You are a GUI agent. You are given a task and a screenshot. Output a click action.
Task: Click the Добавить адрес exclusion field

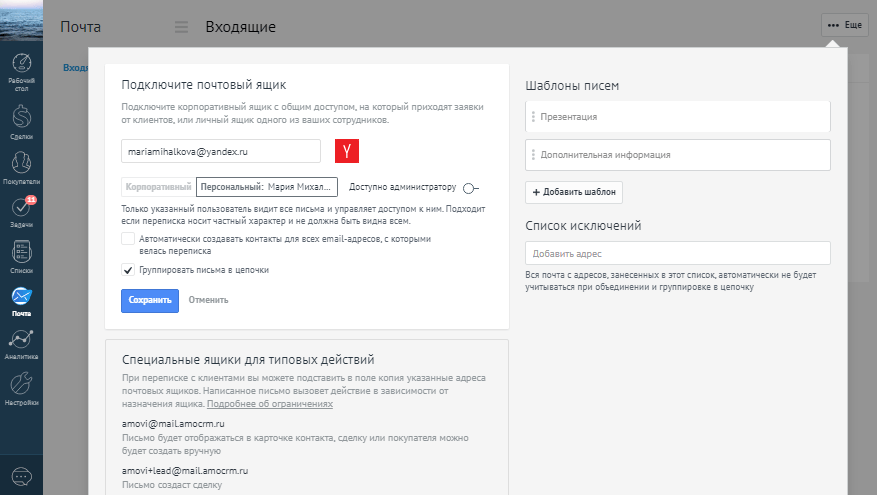(677, 254)
